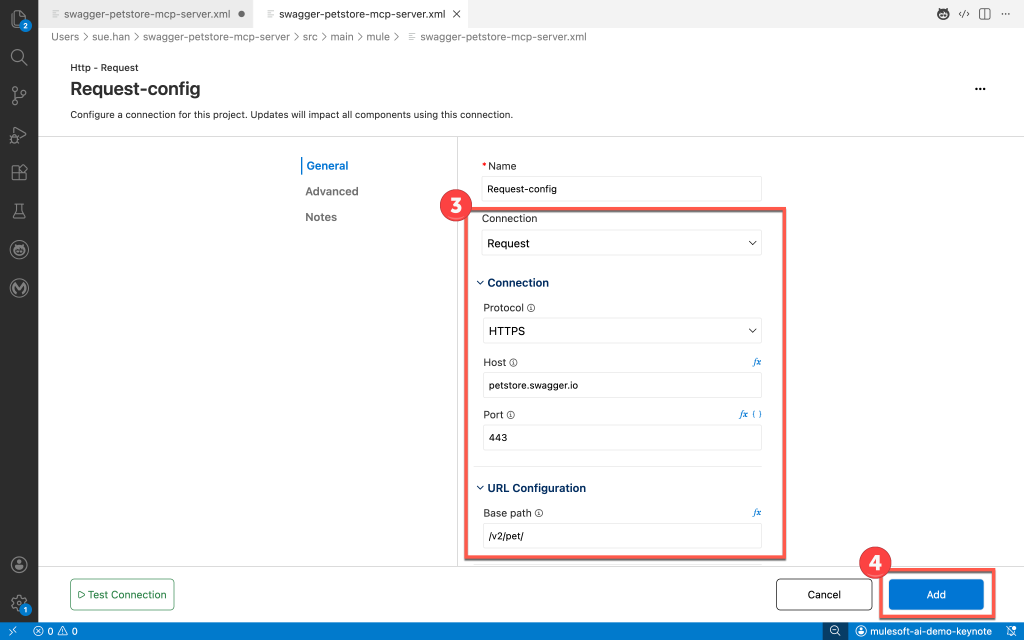Open the Connection type dropdown showing Request
Viewport: 1024px width, 640px height.
click(621, 243)
